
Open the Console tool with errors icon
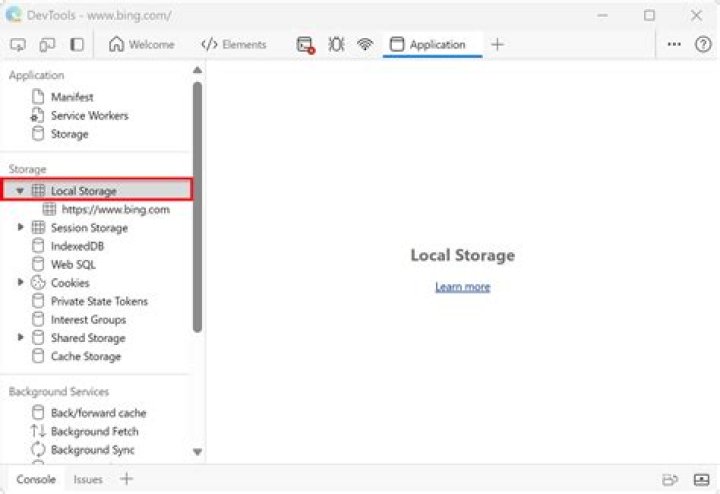coord(305,45)
